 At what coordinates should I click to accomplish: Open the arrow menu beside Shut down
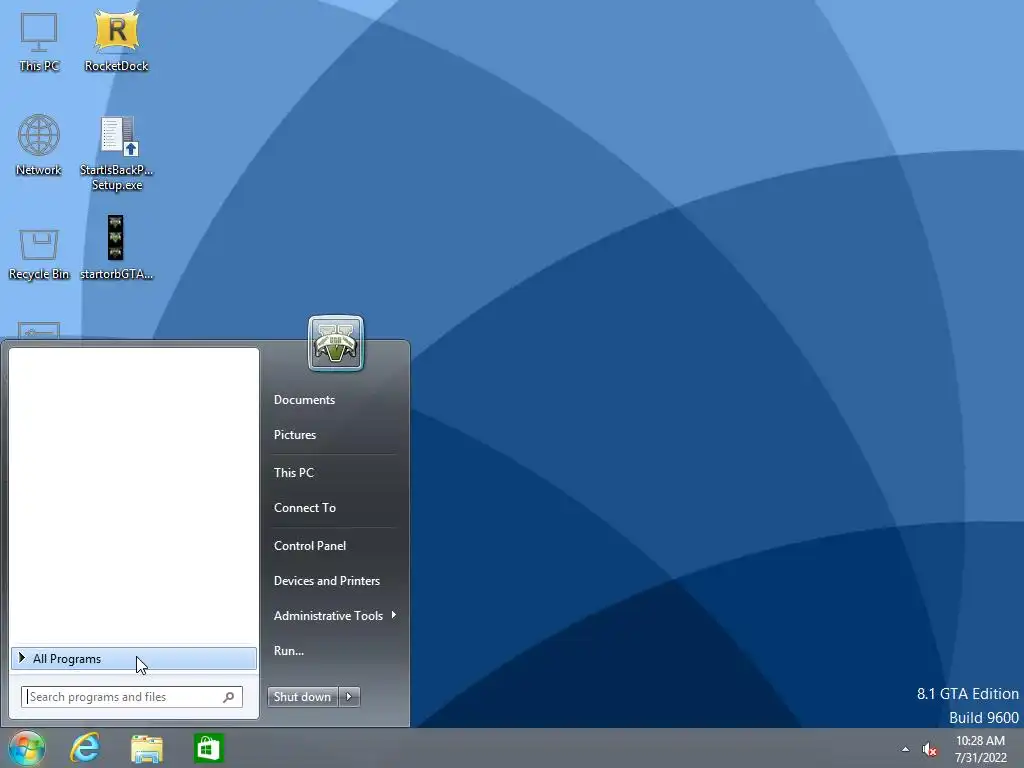point(349,697)
